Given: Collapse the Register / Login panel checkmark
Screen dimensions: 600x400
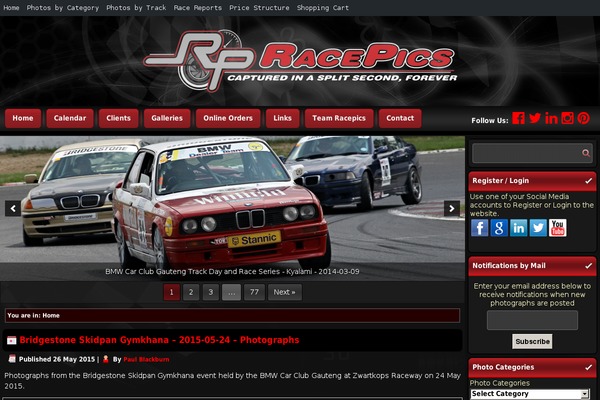Looking at the screenshot, I should tap(589, 181).
